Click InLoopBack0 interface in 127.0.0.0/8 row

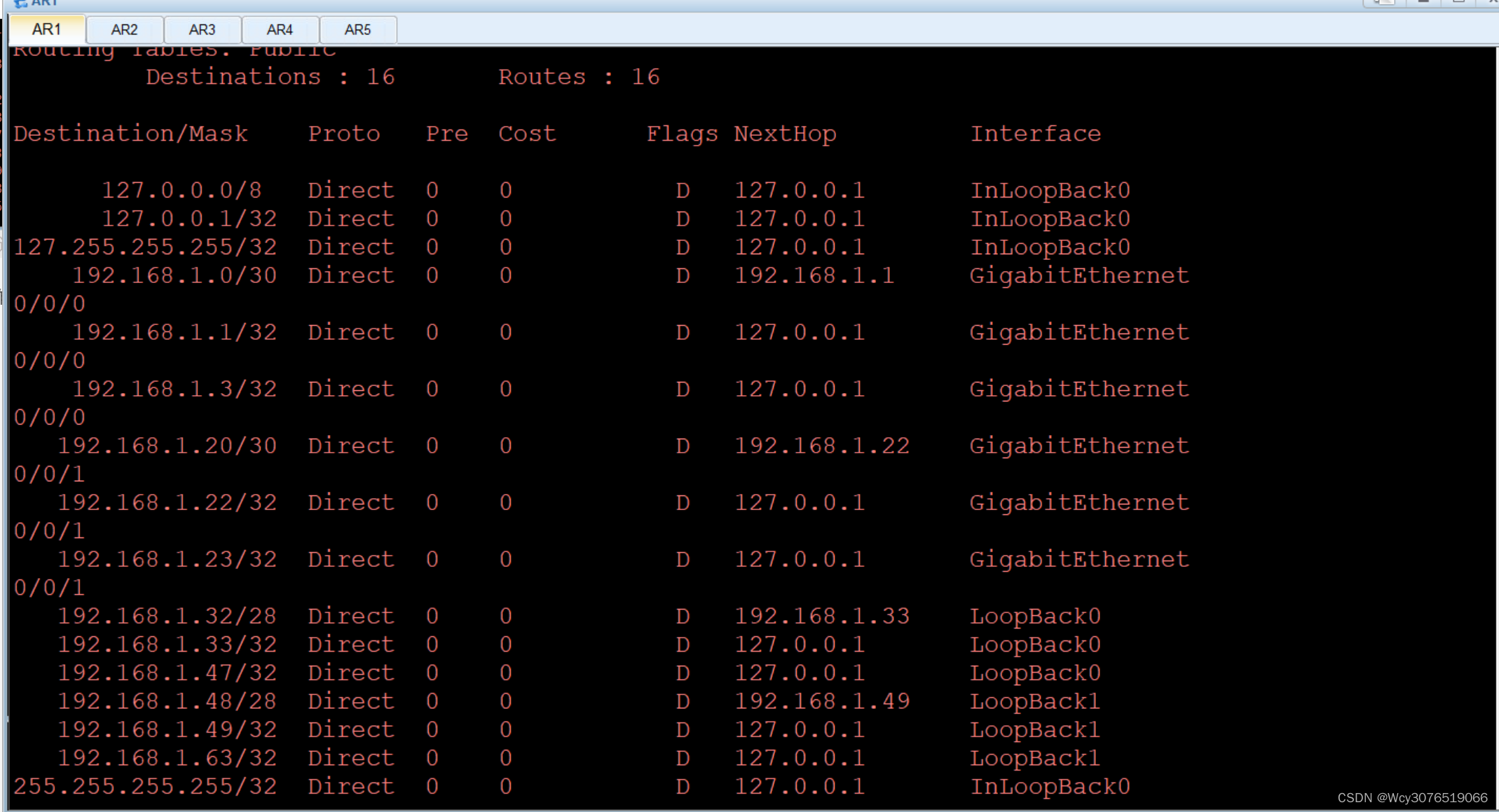(1050, 191)
